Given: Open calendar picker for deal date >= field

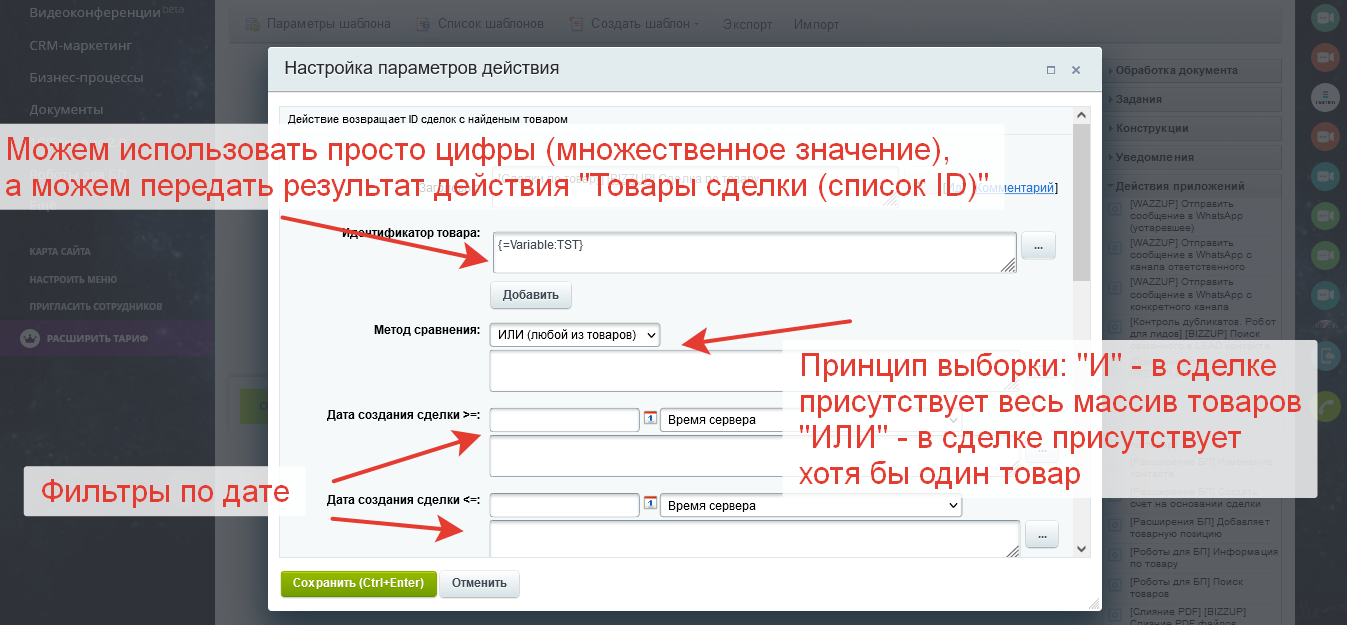Looking at the screenshot, I should (x=649, y=420).
